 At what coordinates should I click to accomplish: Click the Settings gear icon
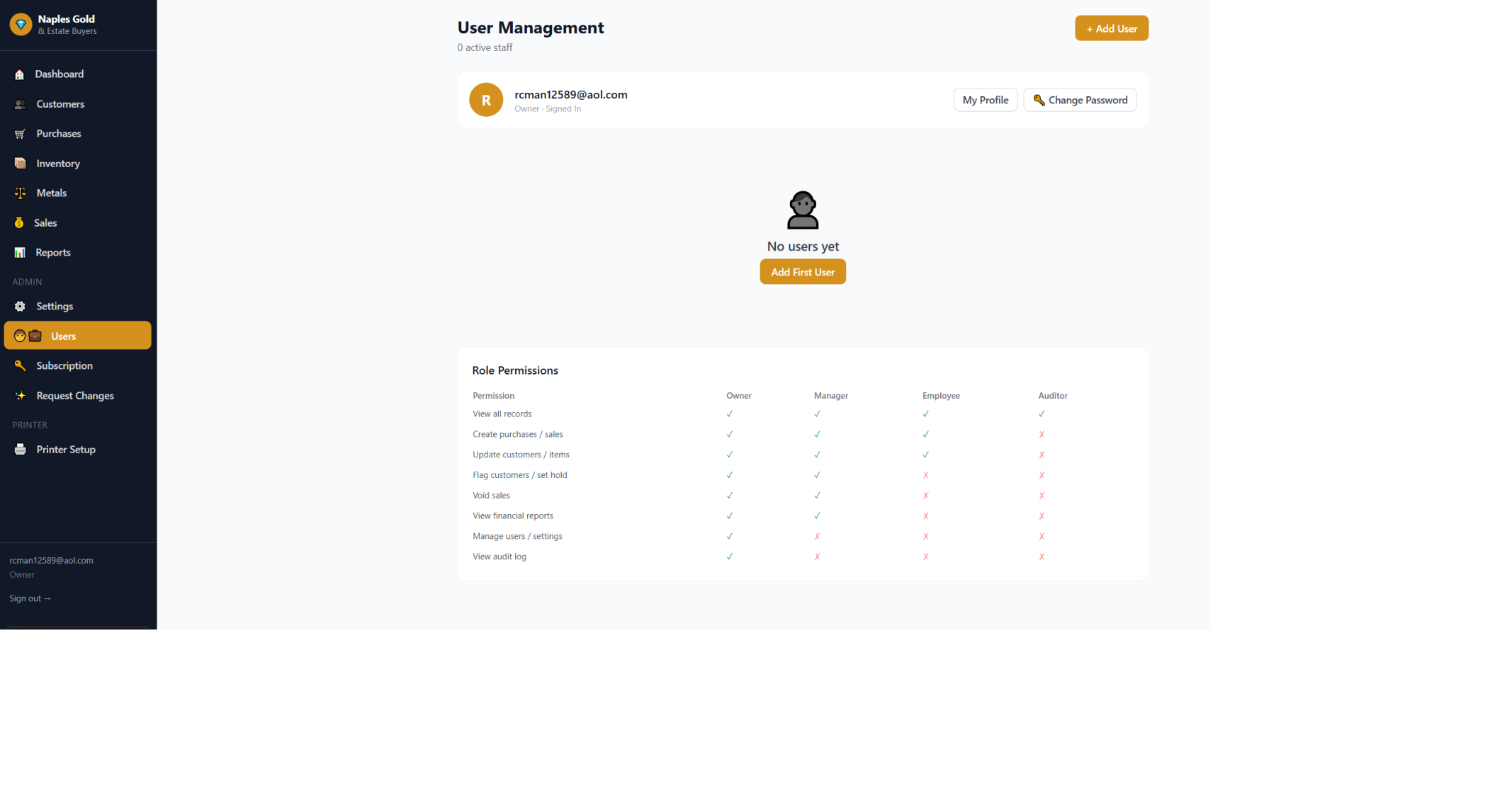point(20,307)
